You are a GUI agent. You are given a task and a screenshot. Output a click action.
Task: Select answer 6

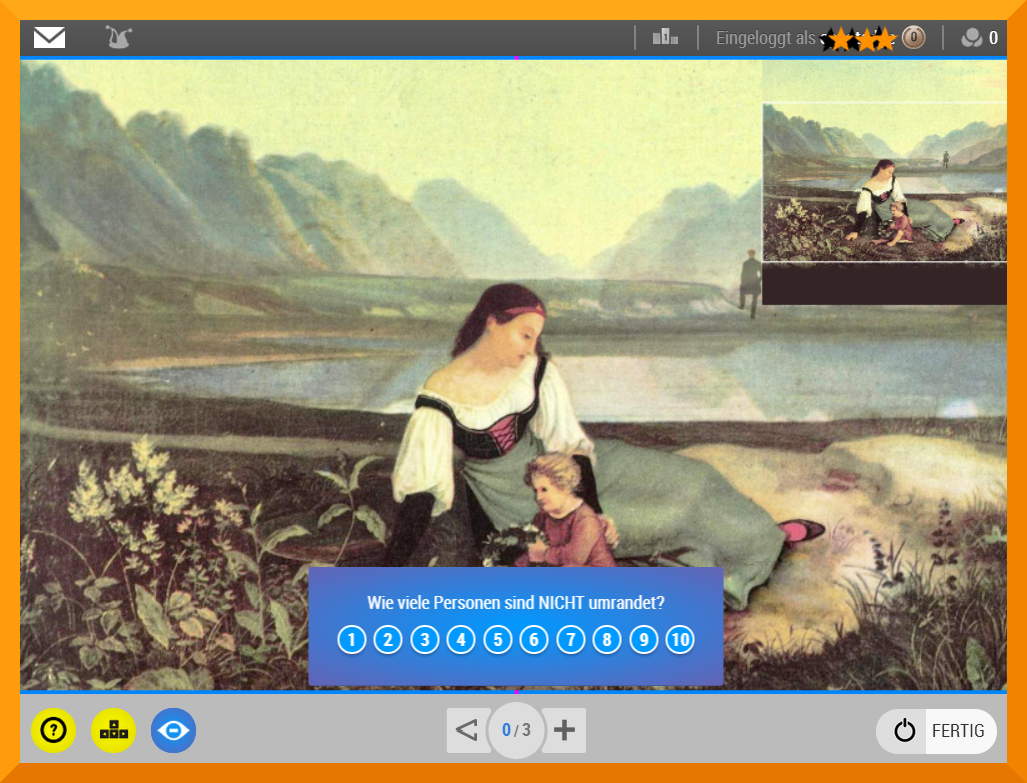click(534, 640)
